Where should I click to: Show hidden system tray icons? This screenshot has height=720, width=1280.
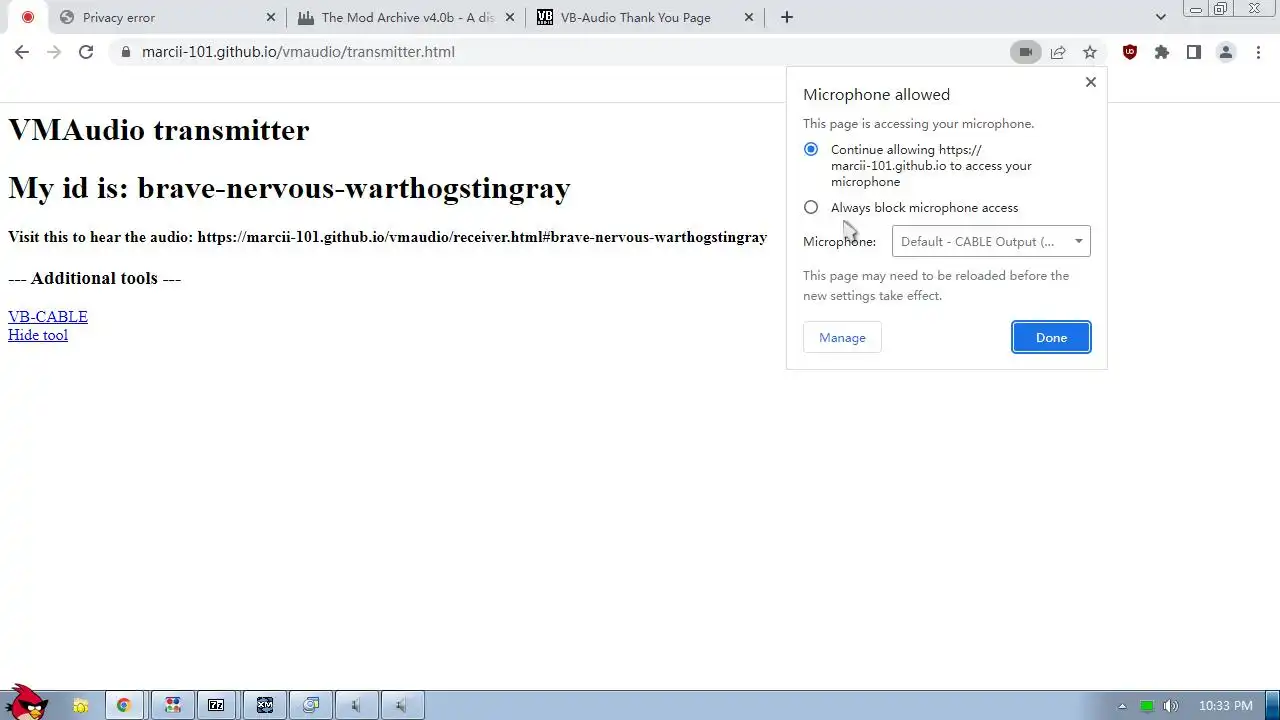point(1122,706)
